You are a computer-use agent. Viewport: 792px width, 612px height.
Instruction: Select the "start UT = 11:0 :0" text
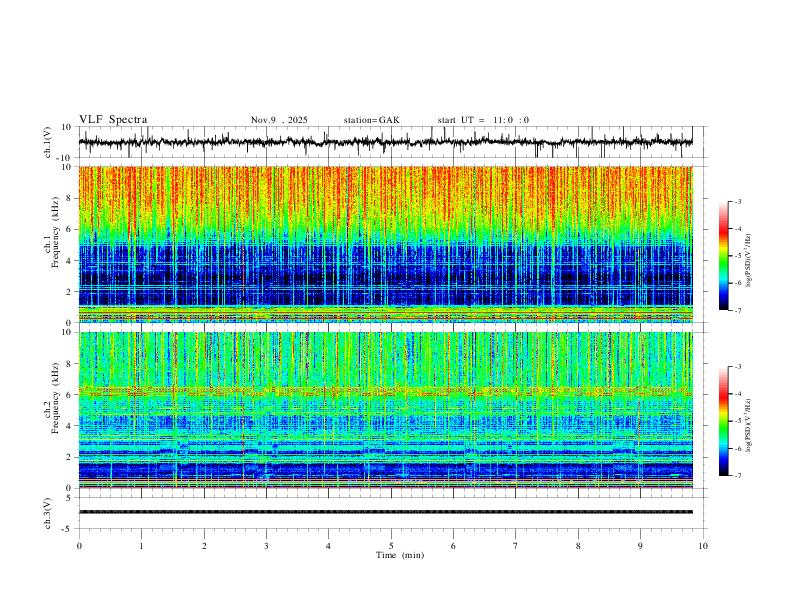[x=483, y=120]
